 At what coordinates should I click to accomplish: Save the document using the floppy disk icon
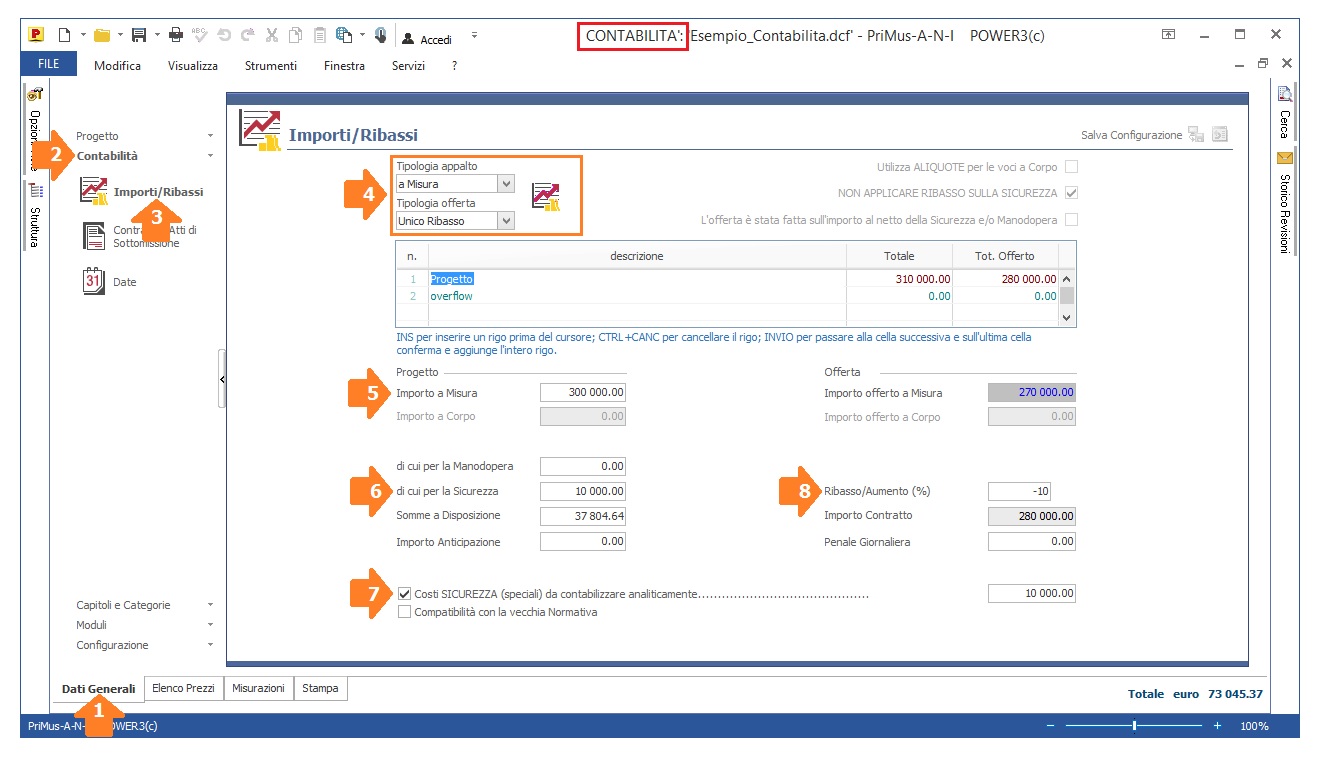click(x=139, y=35)
